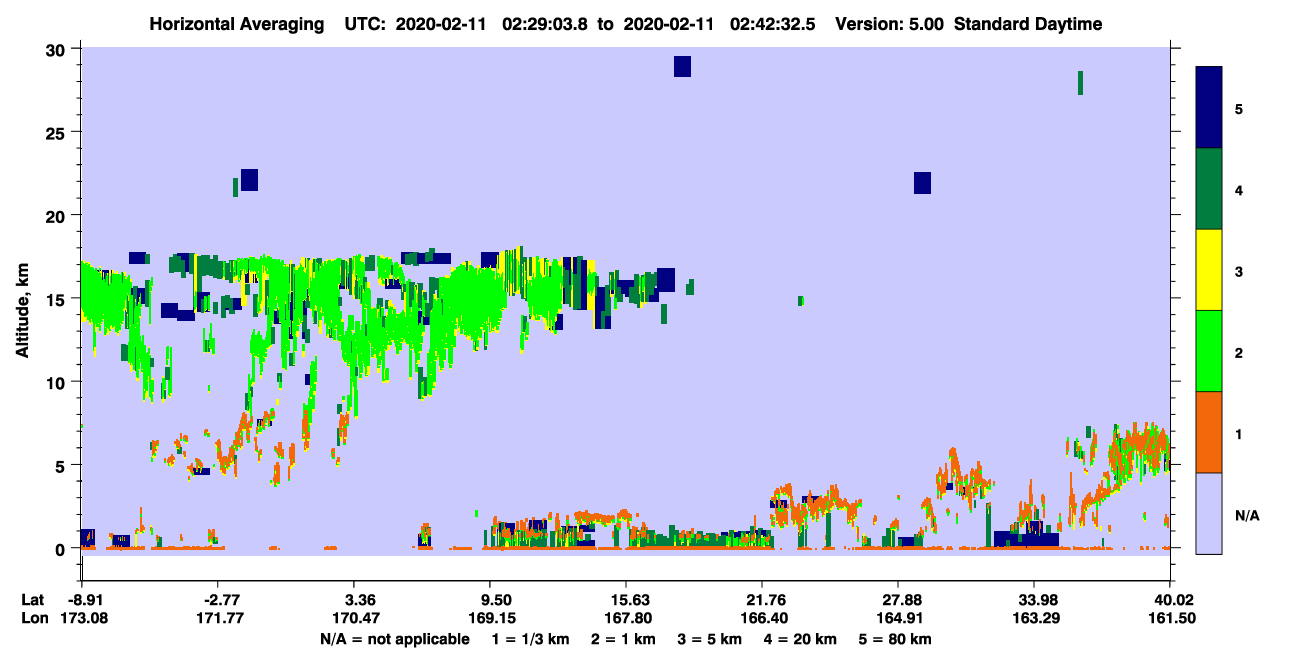1300x667 pixels.
Task: Click the dark green level 4 swatch
Action: (x=1209, y=189)
